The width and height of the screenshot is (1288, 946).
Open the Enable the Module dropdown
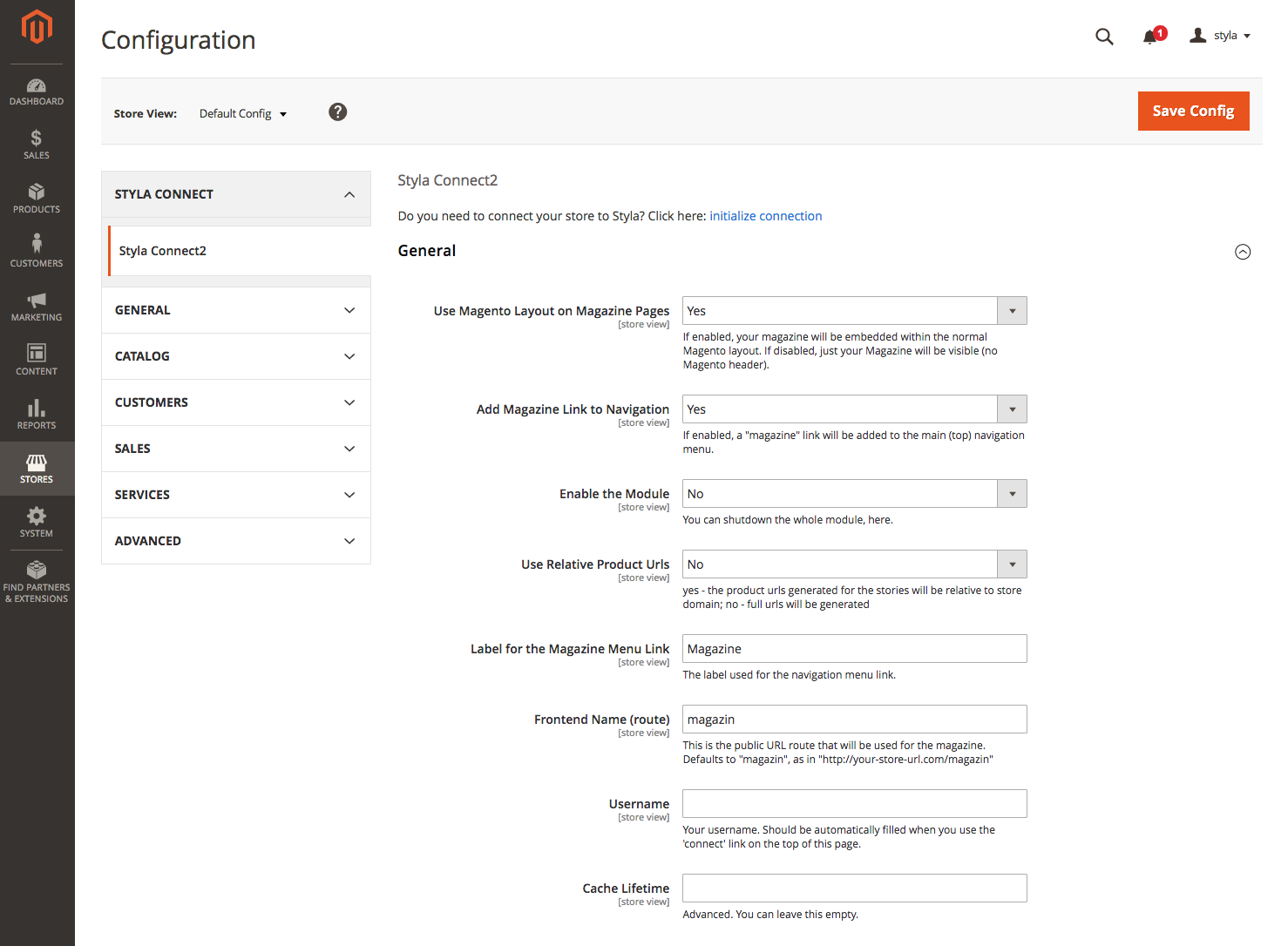coord(854,494)
